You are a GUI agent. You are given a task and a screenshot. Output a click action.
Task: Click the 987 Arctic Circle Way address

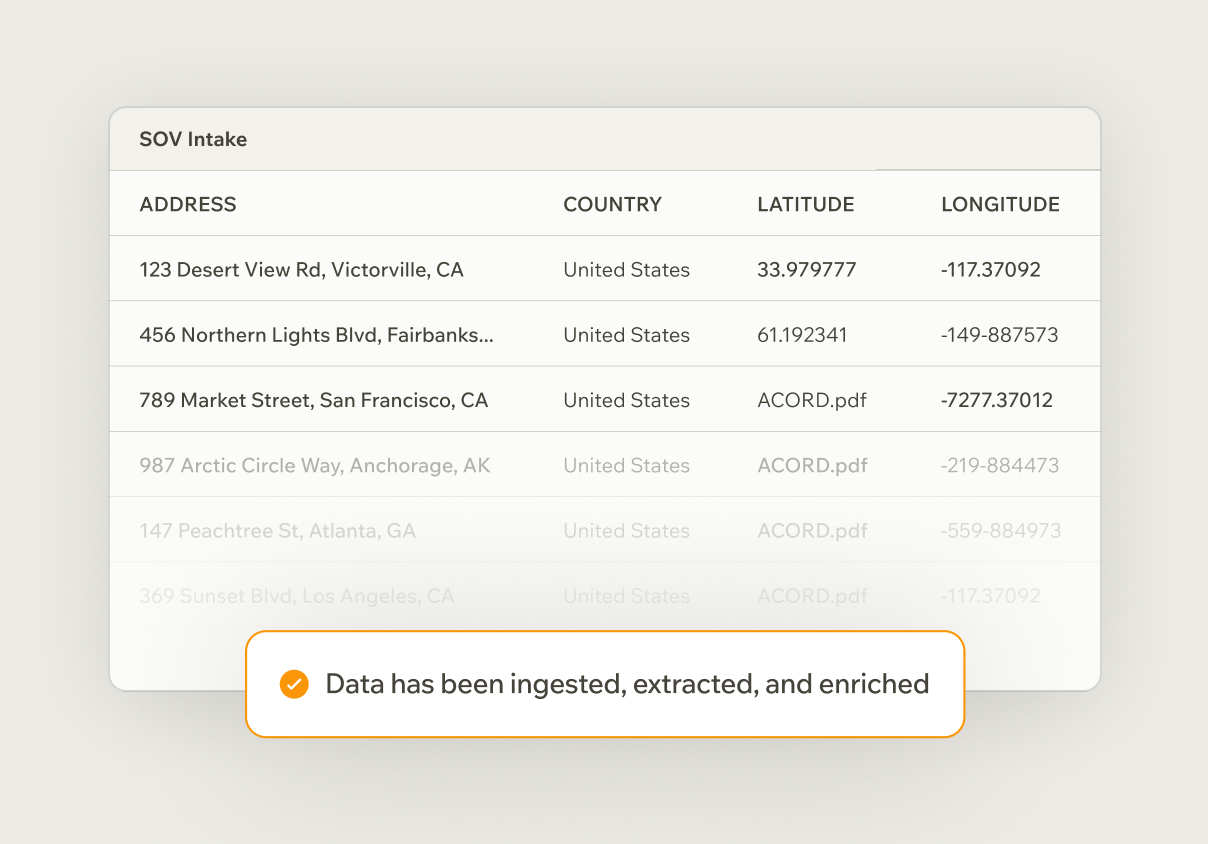click(x=315, y=466)
